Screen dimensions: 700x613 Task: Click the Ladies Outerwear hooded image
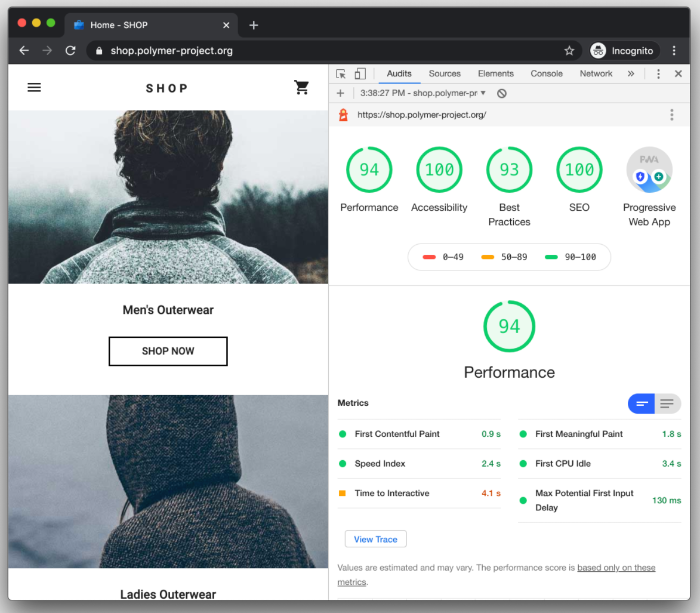pos(168,481)
